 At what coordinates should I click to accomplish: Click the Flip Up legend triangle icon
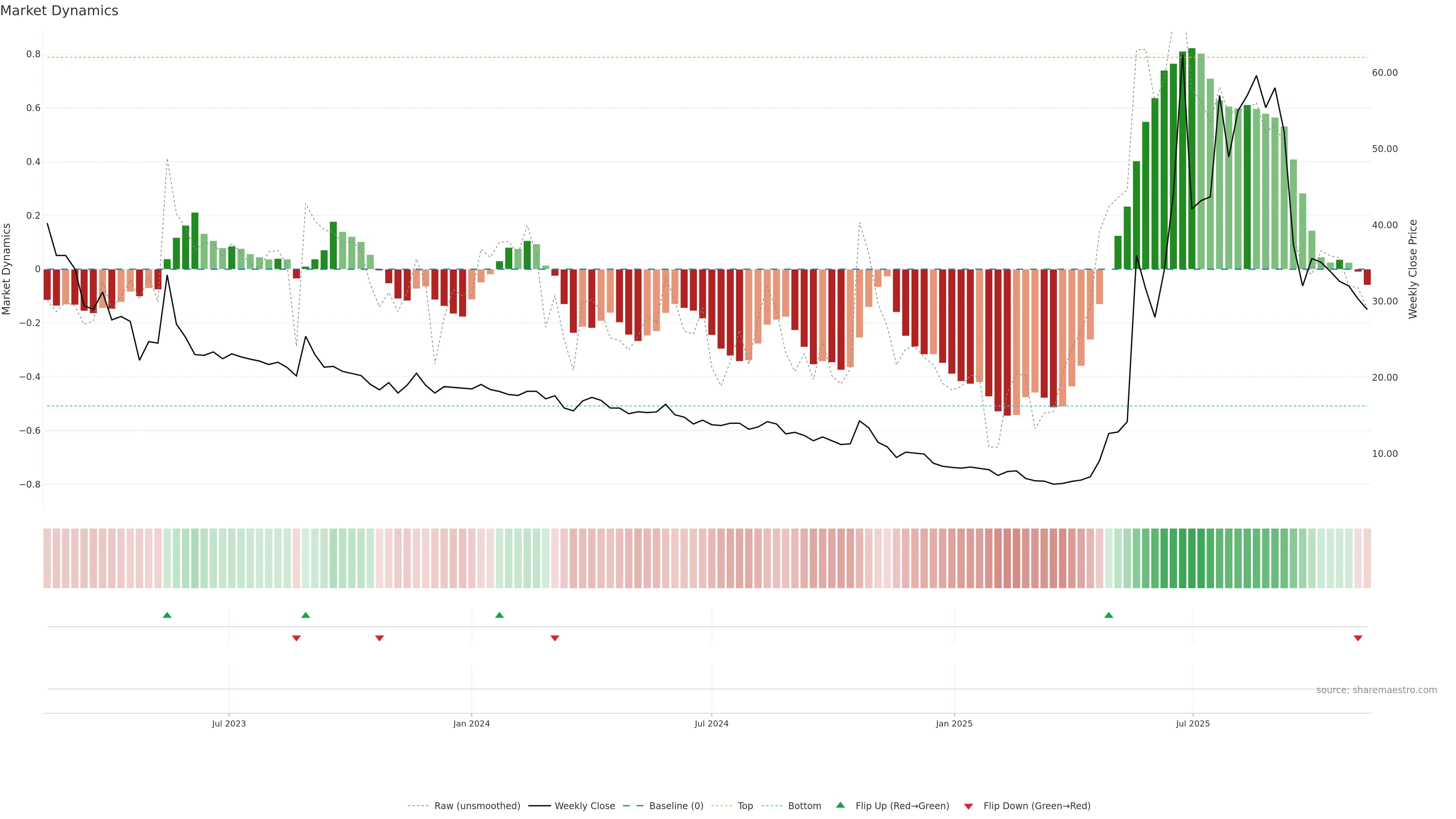coord(841,805)
